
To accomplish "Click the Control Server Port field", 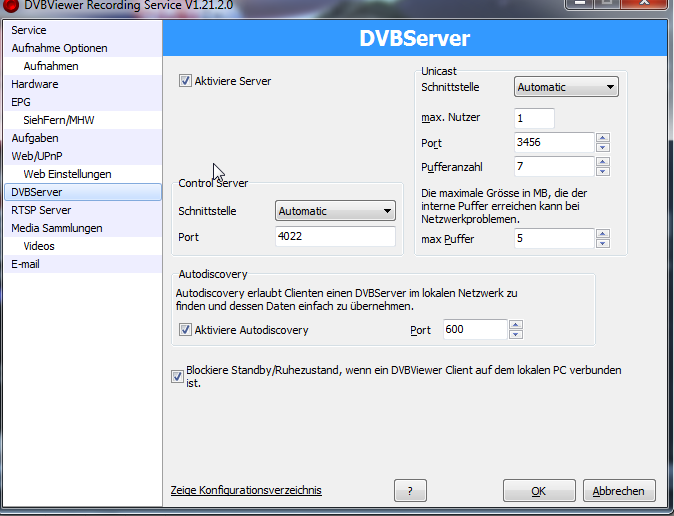I will coord(335,237).
